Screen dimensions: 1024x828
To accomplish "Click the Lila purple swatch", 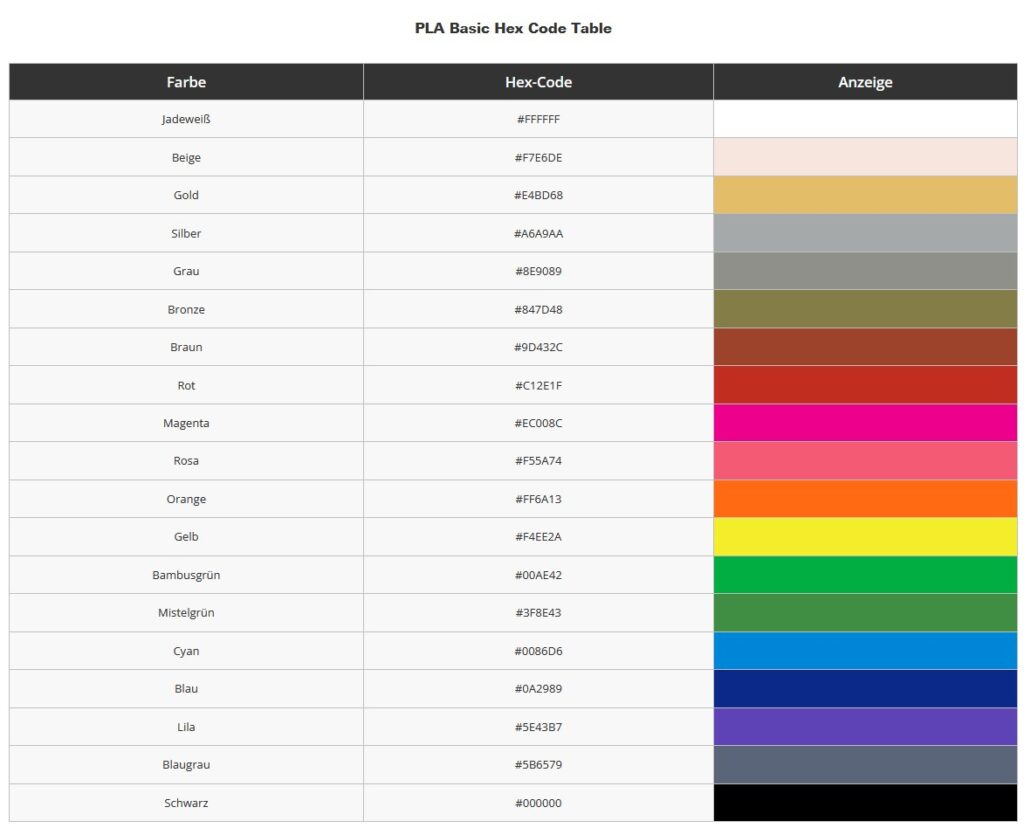I will tap(865, 727).
